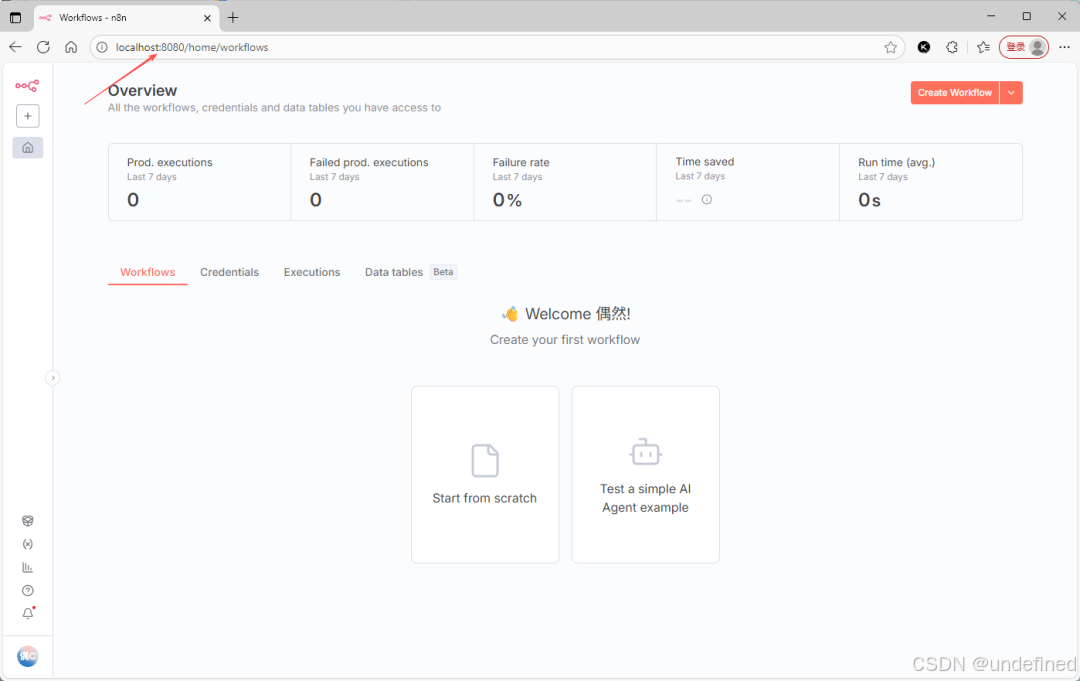Viewport: 1080px width, 681px height.
Task: Select the Workflows - n8n browser tab
Action: point(126,18)
